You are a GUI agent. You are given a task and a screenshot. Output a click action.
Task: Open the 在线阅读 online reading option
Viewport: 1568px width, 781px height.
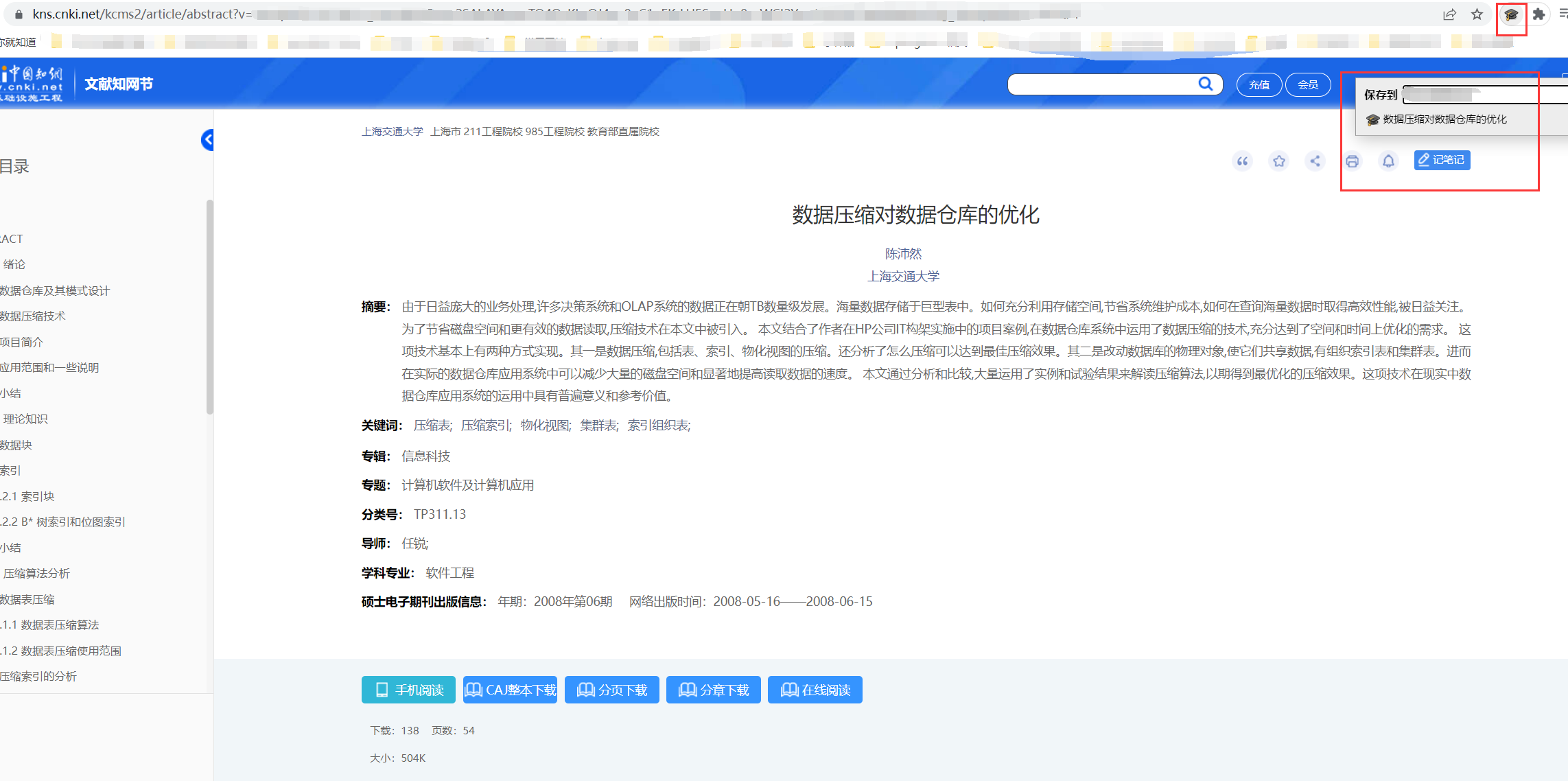(815, 690)
